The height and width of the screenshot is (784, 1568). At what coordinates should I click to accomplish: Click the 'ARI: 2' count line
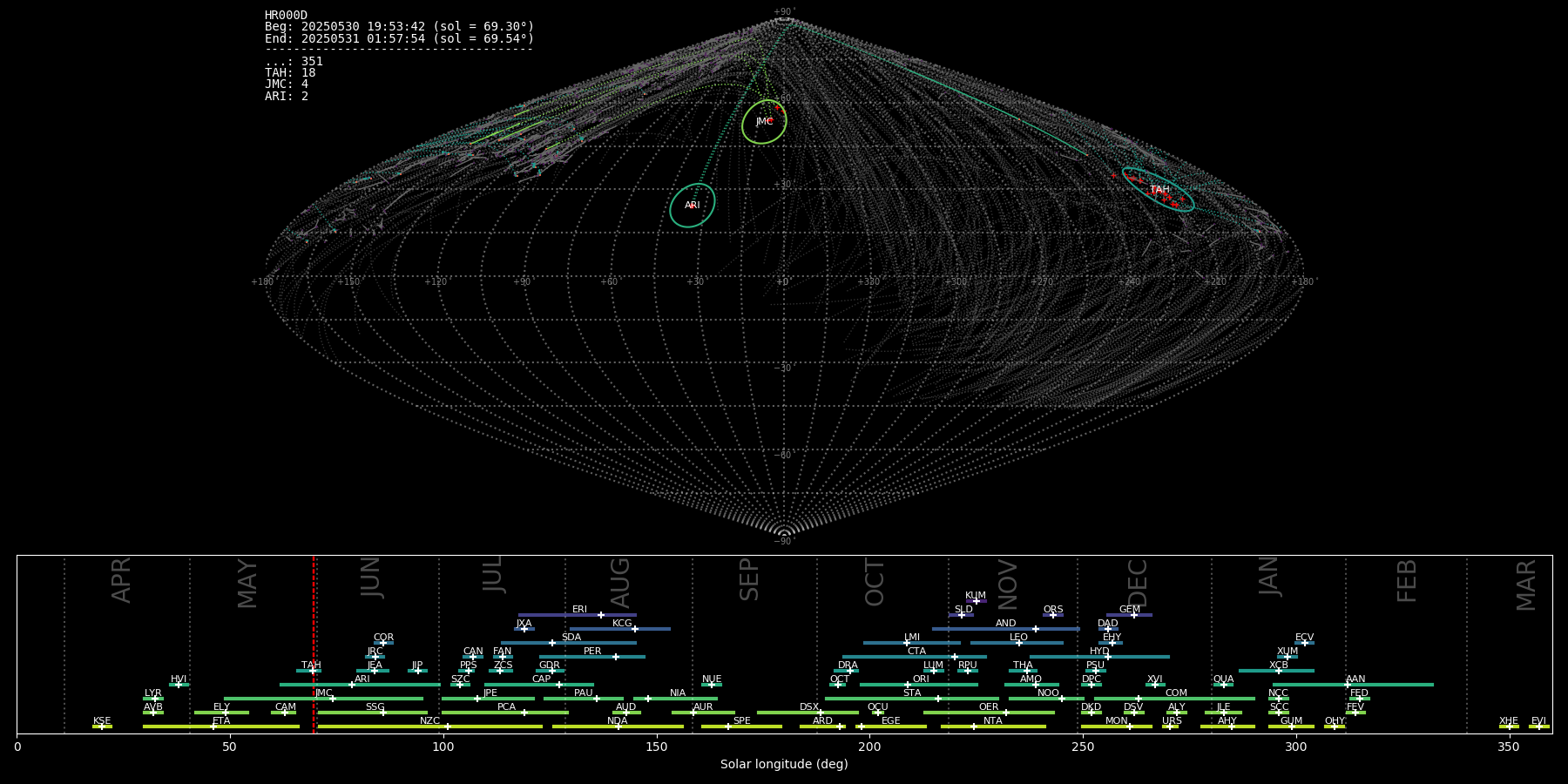click(287, 96)
